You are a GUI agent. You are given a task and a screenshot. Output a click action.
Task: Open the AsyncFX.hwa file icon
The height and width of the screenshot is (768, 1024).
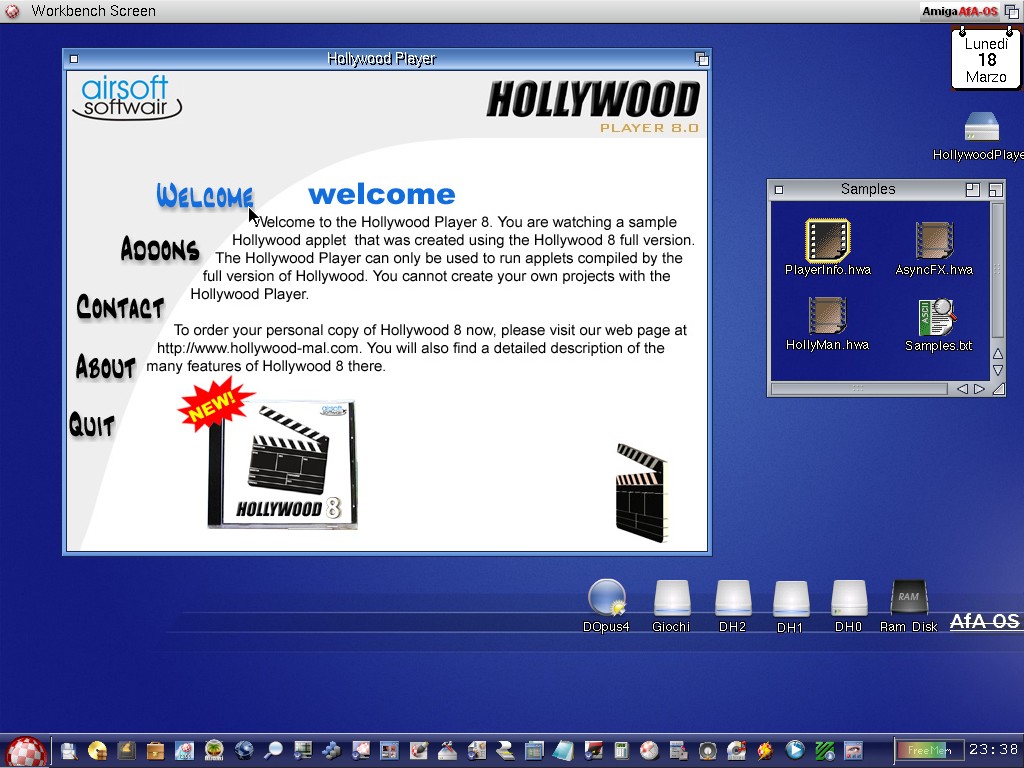click(934, 241)
